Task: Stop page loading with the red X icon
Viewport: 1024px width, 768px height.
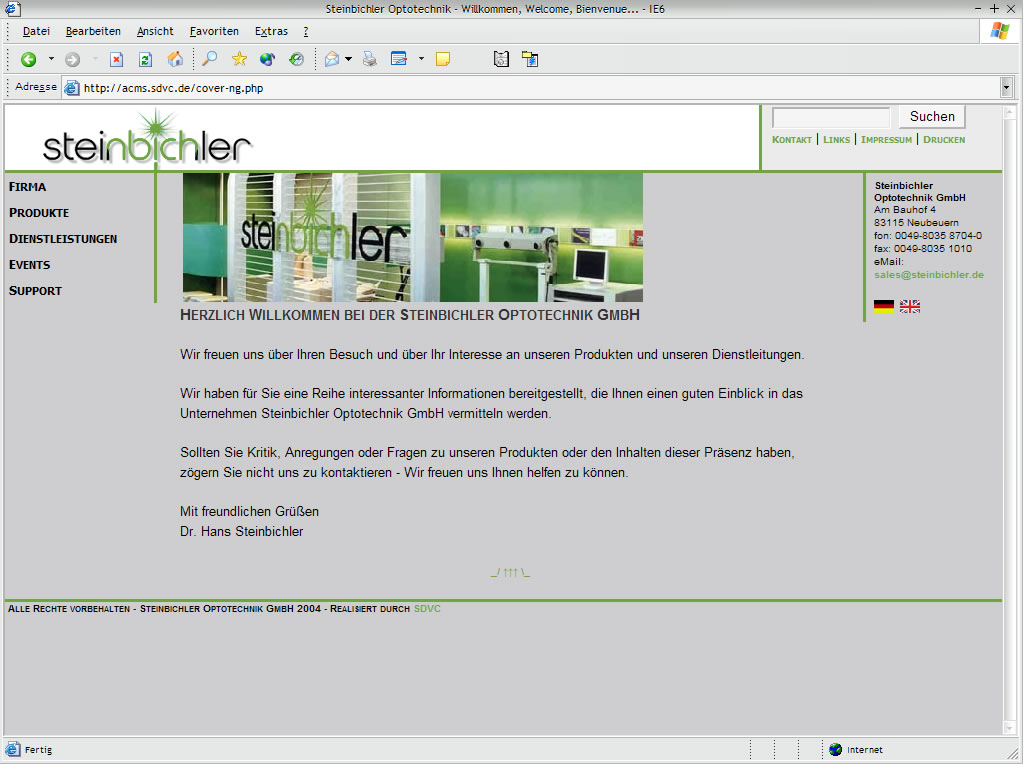Action: [x=116, y=59]
